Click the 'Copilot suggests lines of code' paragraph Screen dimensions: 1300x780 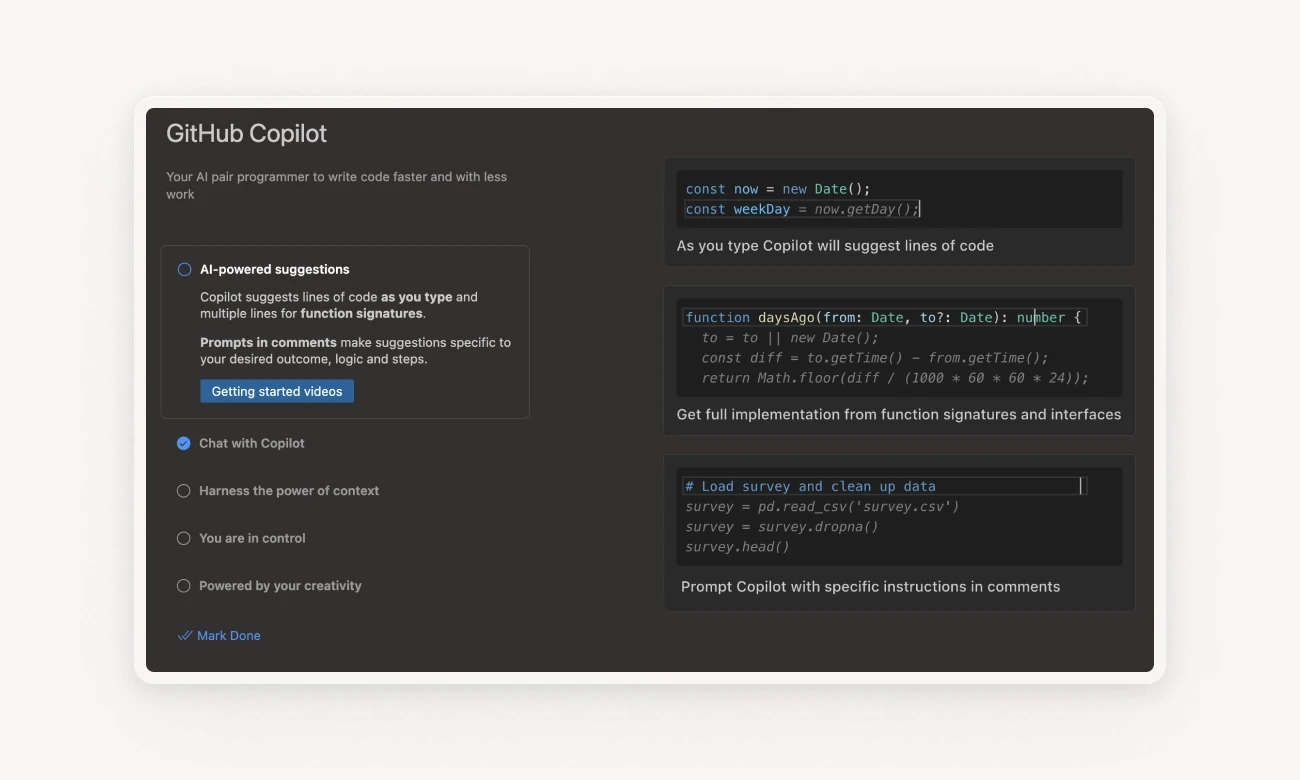click(x=339, y=305)
